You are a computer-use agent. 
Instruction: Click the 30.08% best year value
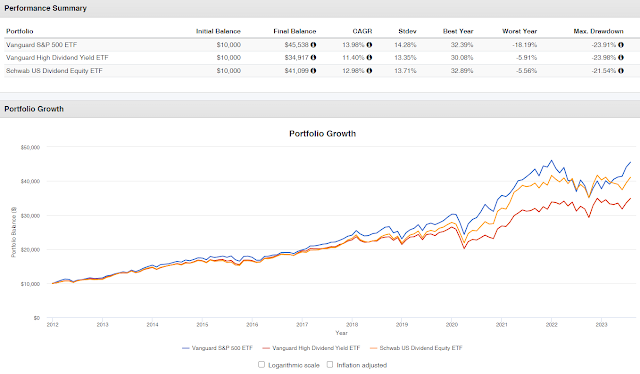tap(462, 58)
